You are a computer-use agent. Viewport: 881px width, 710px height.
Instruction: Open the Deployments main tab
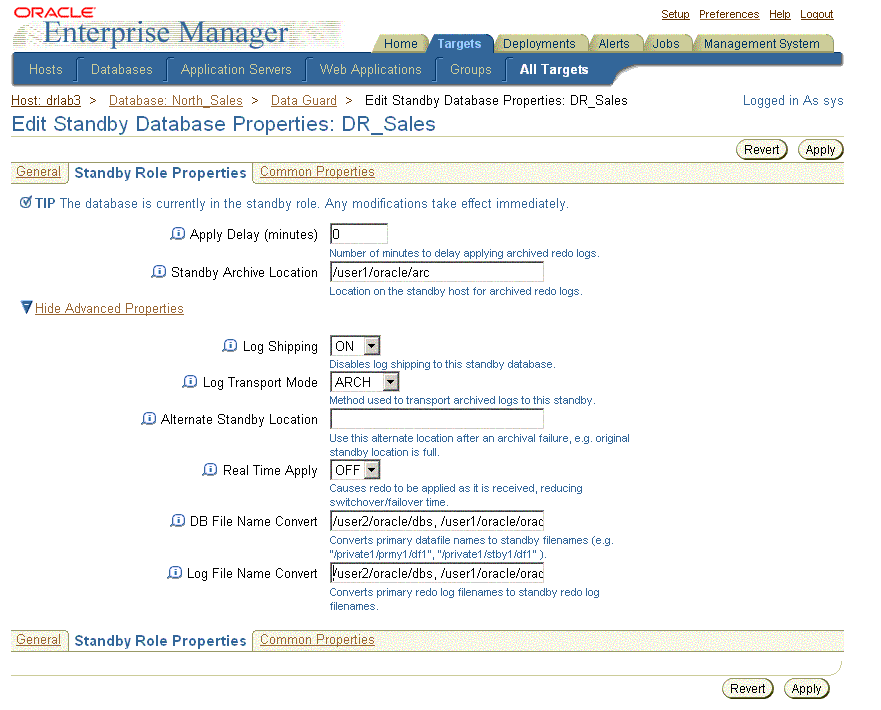point(539,44)
